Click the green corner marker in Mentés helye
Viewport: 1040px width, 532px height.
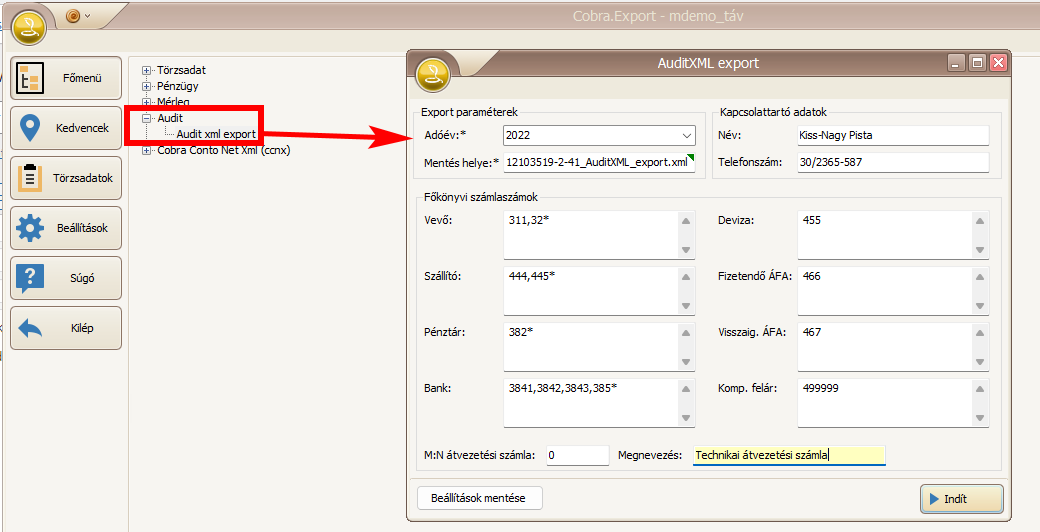[x=691, y=157]
